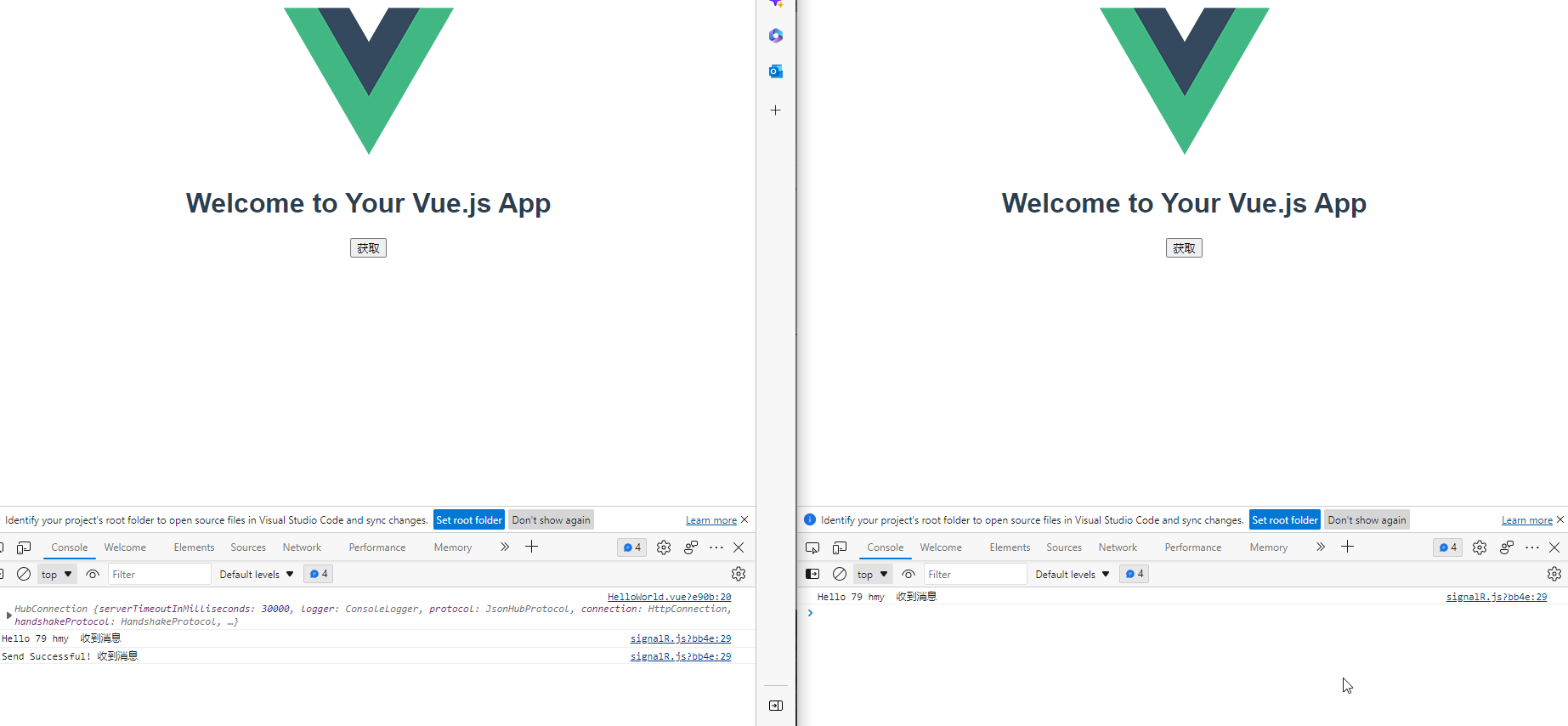Click Set root folder in right DevTools
The image size is (1568, 726).
pos(1285,519)
